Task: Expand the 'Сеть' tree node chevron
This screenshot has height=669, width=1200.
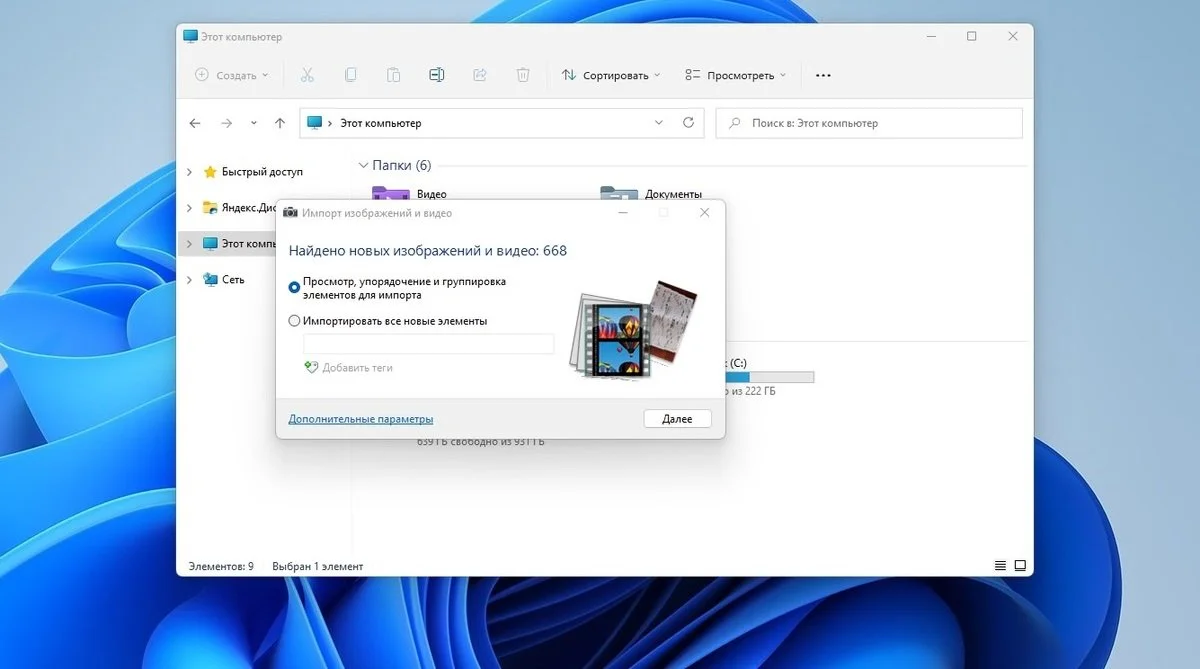Action: [x=190, y=280]
